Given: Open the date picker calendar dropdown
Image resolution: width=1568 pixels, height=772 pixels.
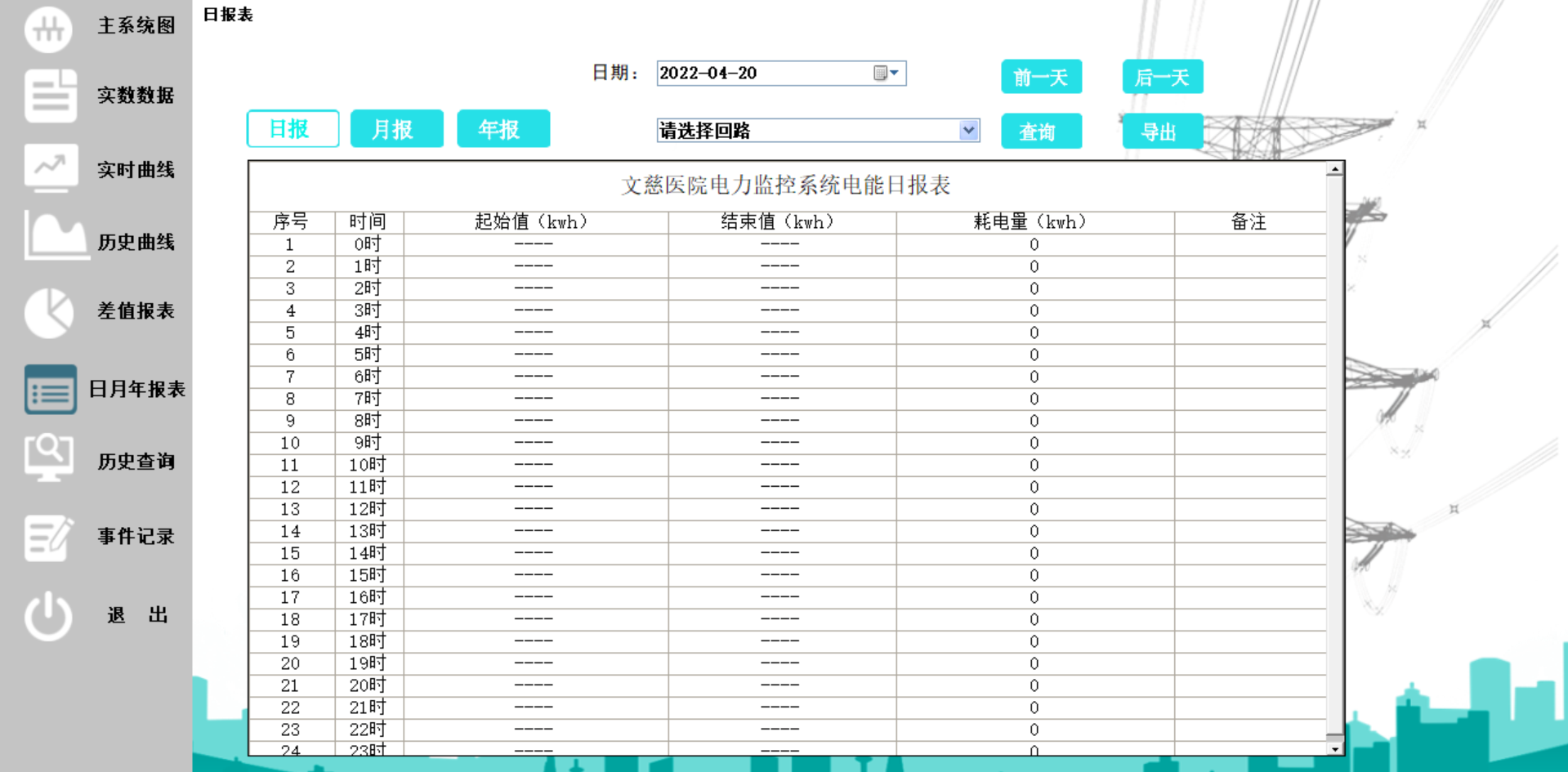Looking at the screenshot, I should click(887, 73).
